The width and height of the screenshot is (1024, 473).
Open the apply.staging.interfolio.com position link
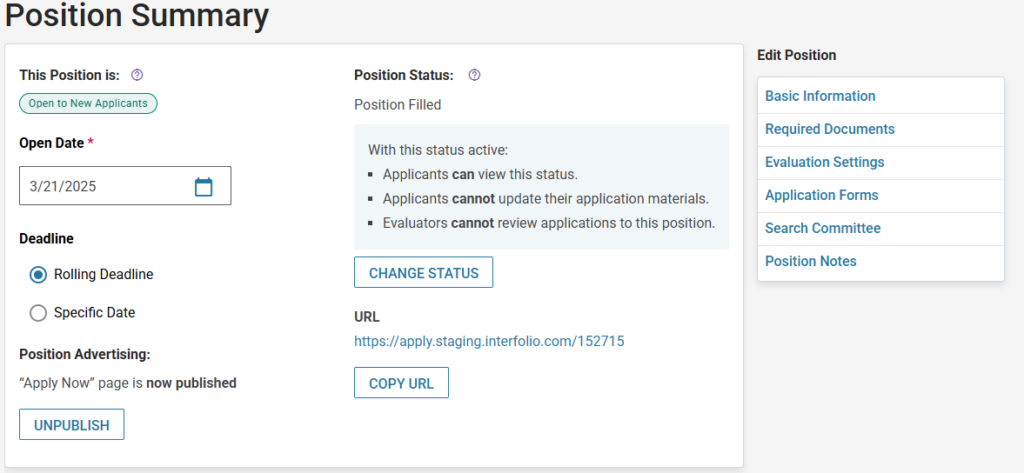[489, 341]
